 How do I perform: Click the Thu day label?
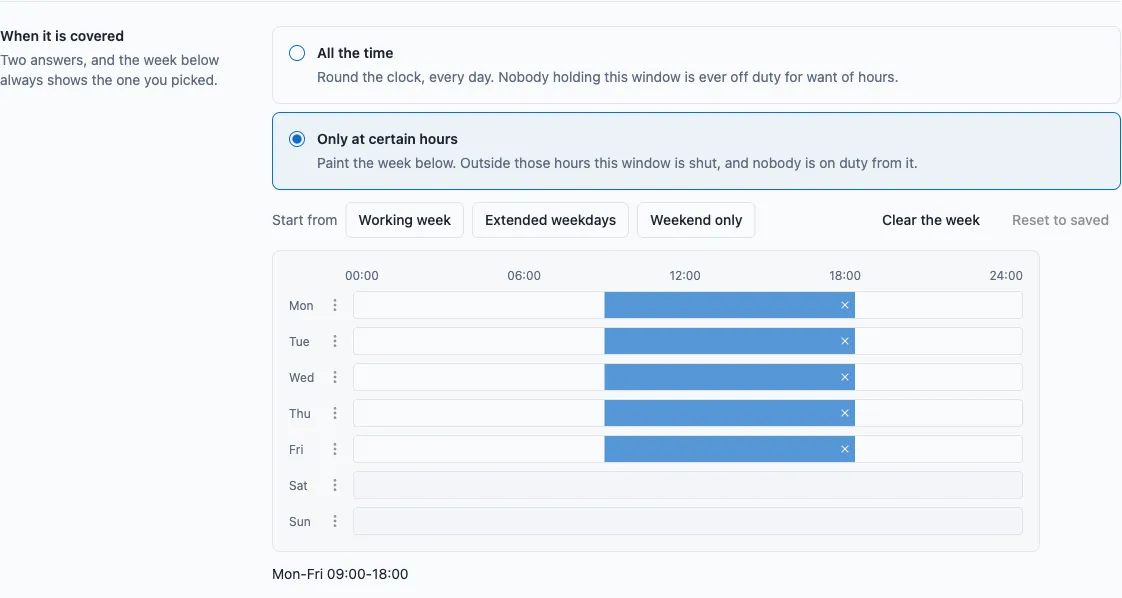tap(300, 413)
